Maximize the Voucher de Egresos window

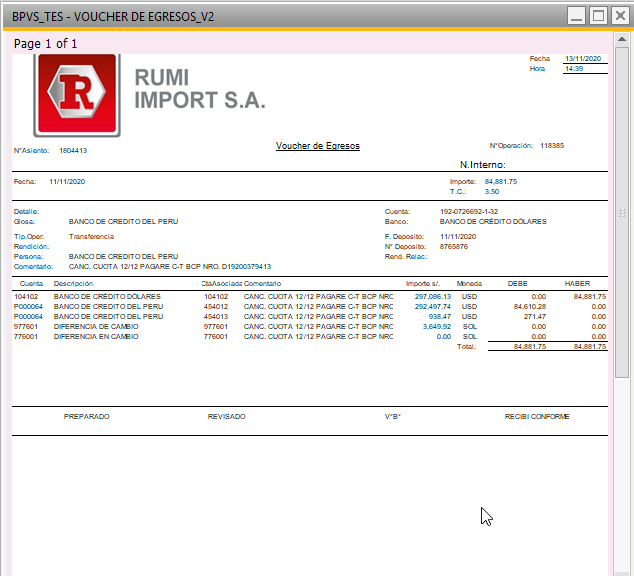598,16
